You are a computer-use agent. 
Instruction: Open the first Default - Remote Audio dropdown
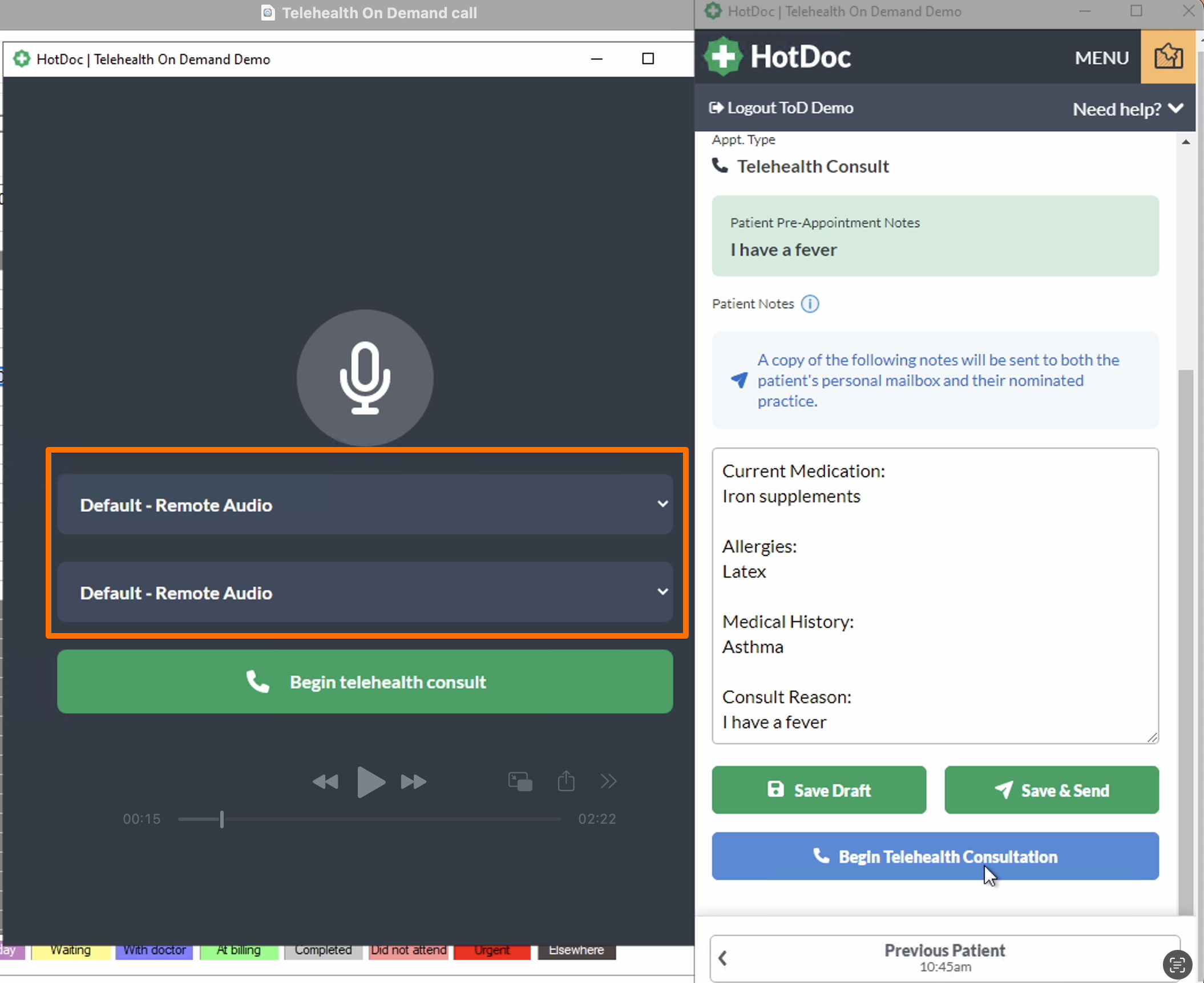[365, 505]
